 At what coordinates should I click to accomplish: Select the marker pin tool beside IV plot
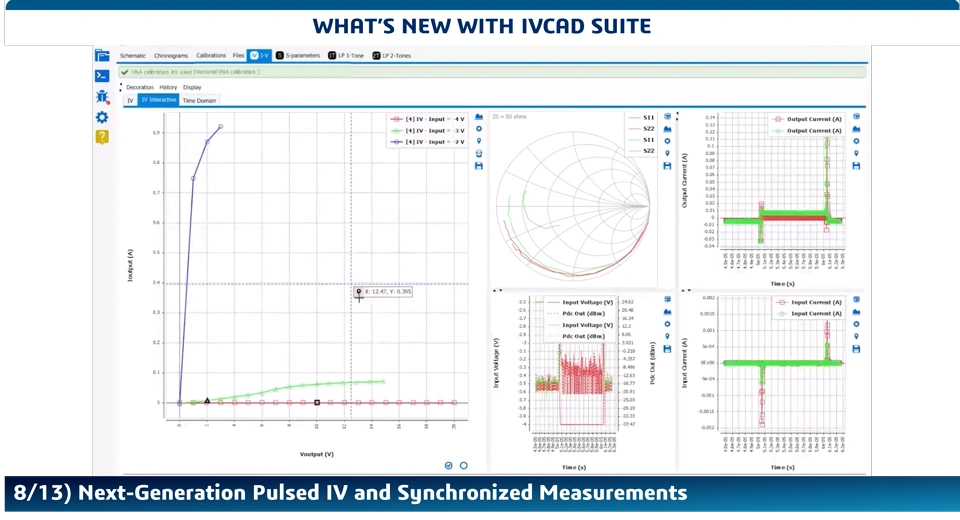tap(479, 141)
